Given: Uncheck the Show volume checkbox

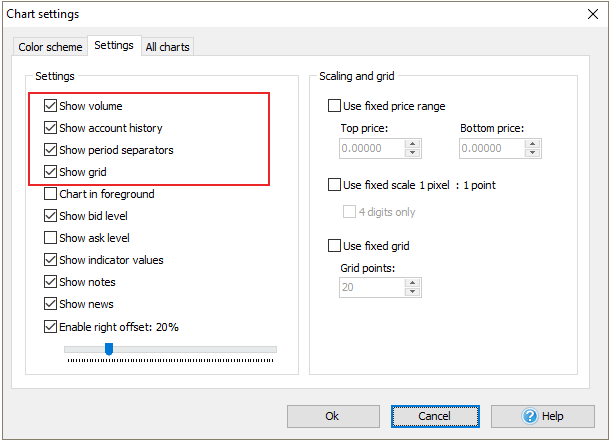Looking at the screenshot, I should (x=51, y=106).
